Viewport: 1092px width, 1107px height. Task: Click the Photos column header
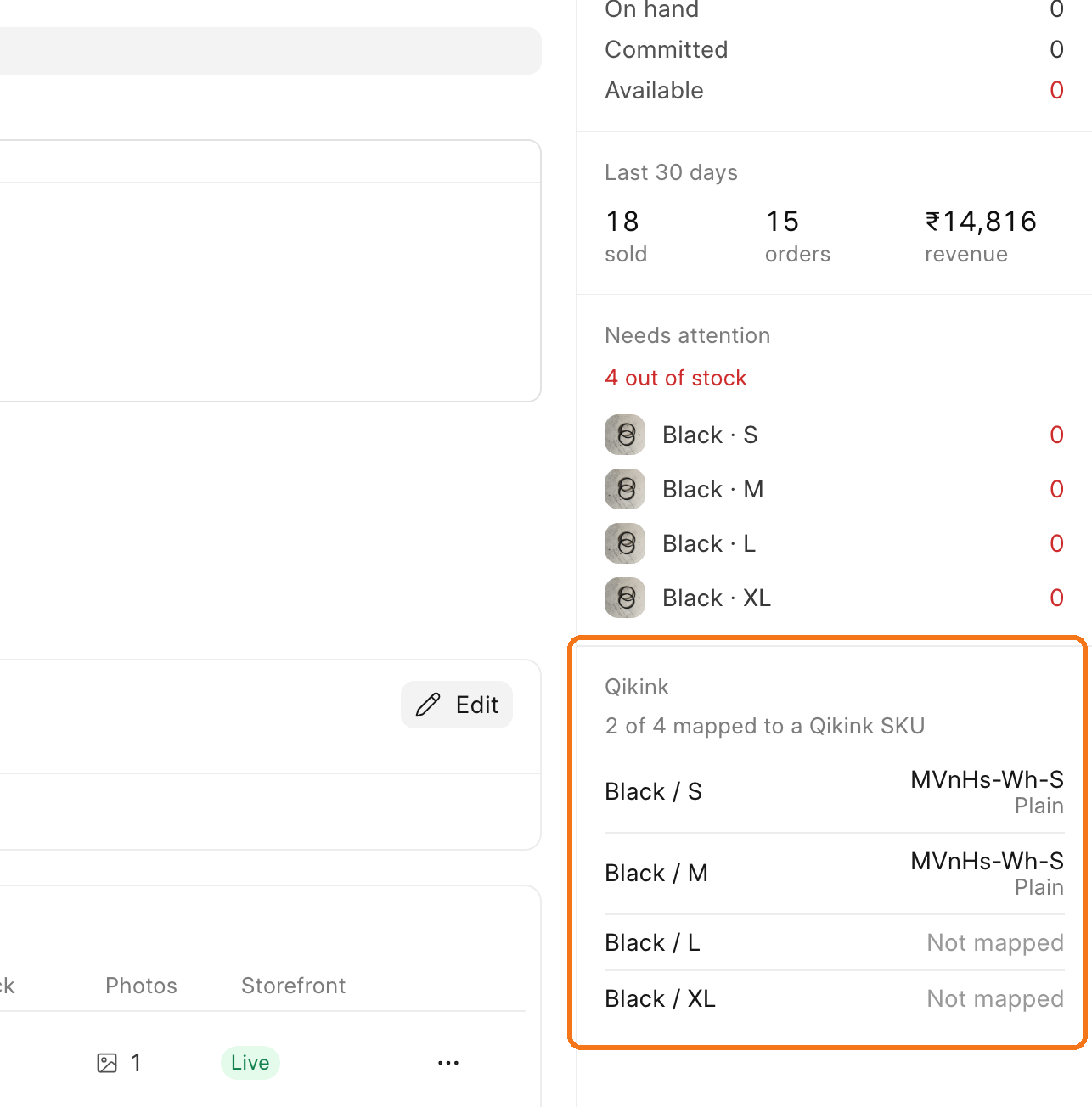pyautogui.click(x=141, y=986)
